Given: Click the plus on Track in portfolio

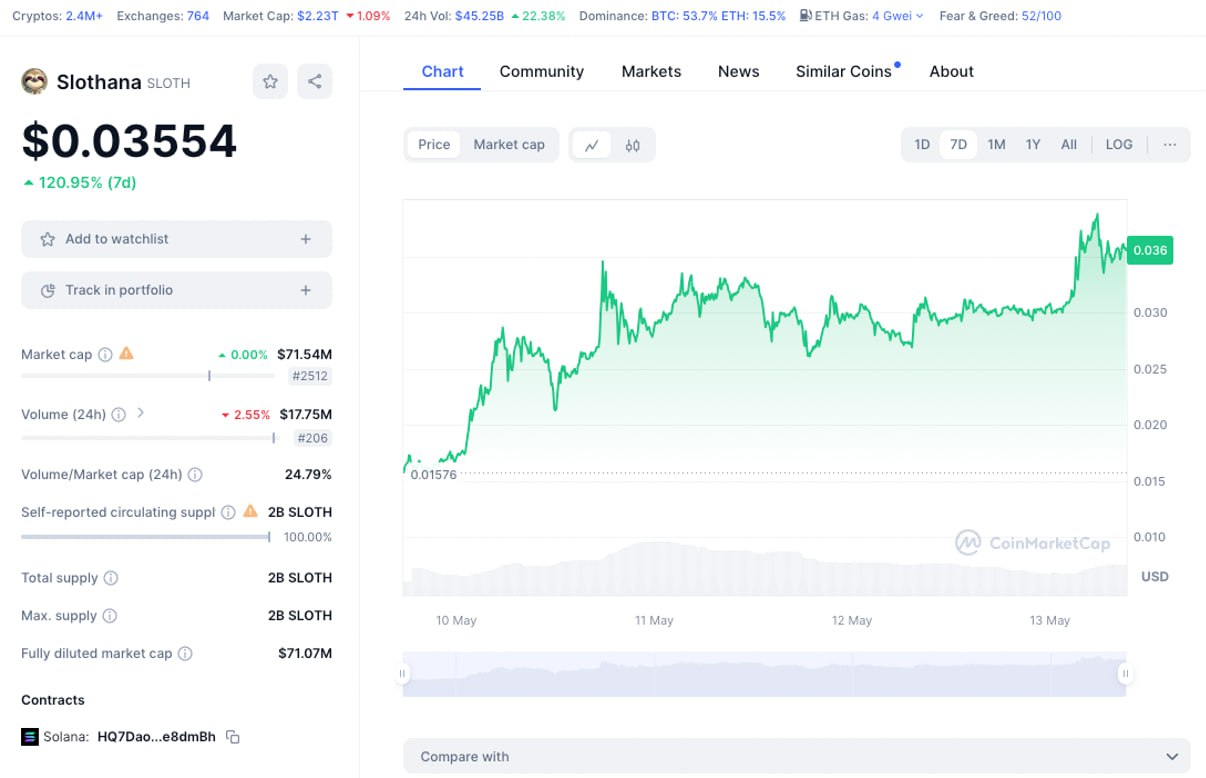Looking at the screenshot, I should pos(306,290).
